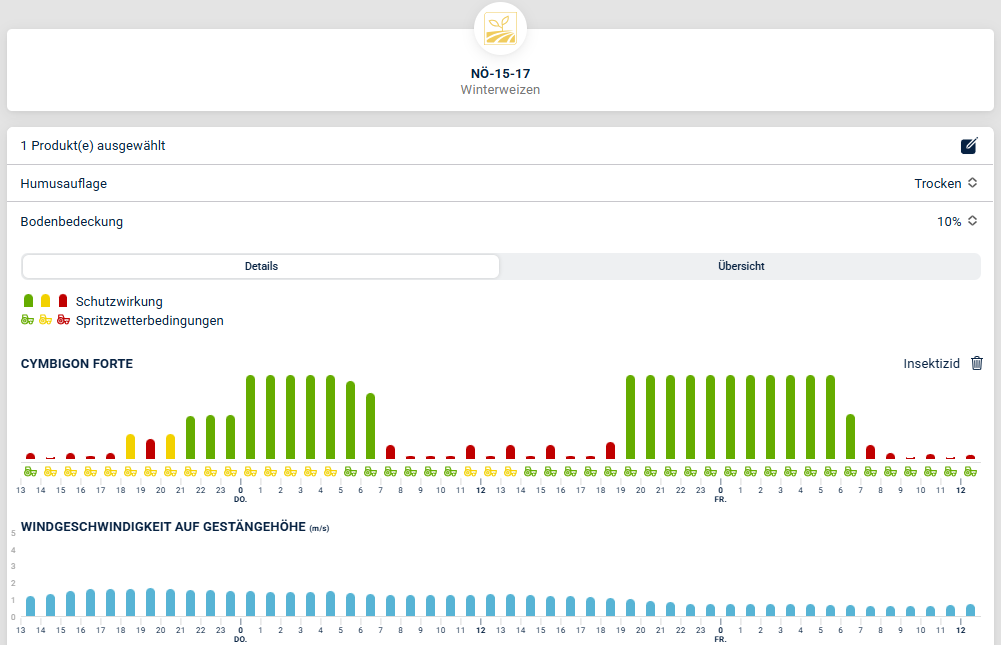
Task: Click the green Schutzwirkung legend swatch
Action: [29, 301]
